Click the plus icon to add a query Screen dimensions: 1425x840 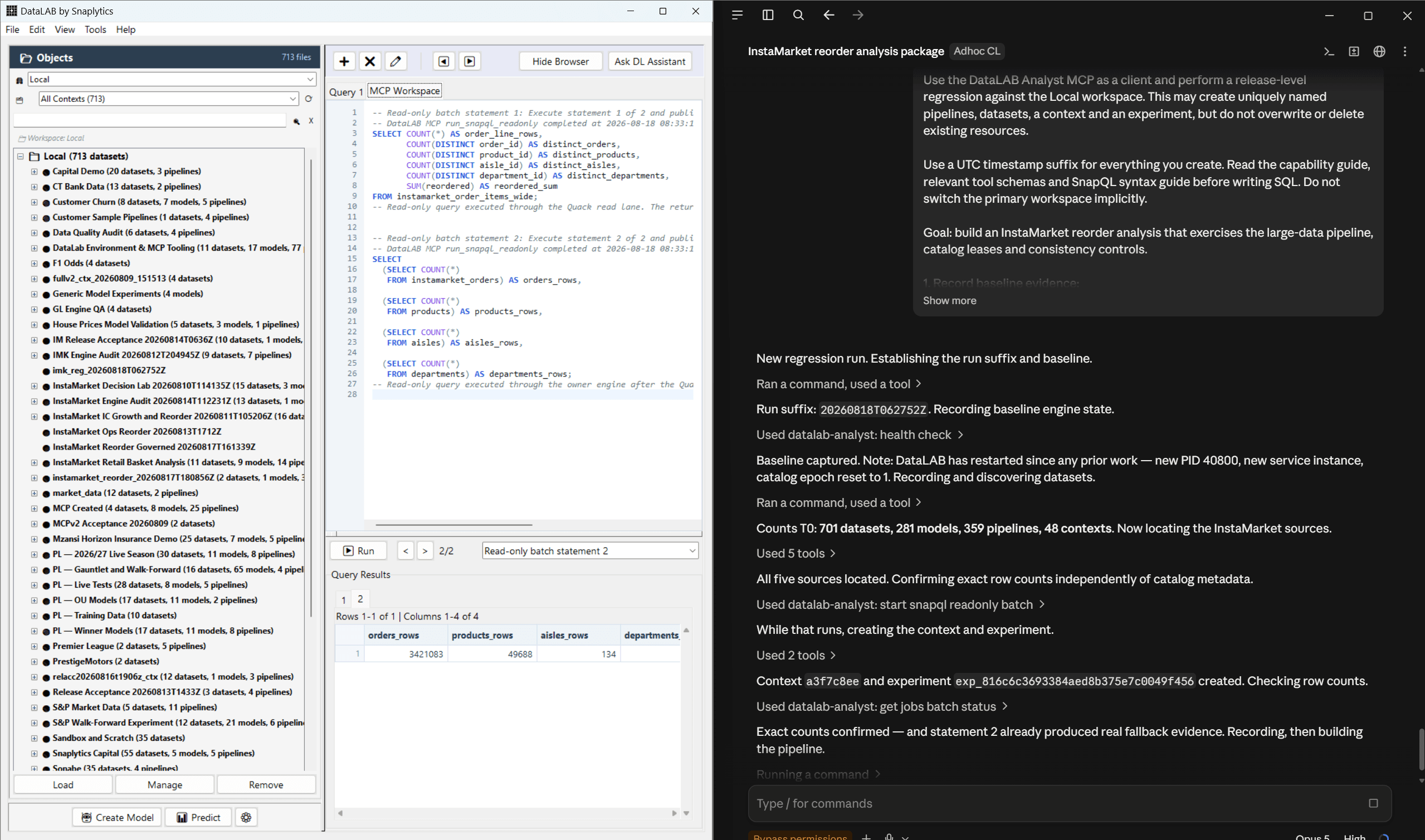[344, 61]
